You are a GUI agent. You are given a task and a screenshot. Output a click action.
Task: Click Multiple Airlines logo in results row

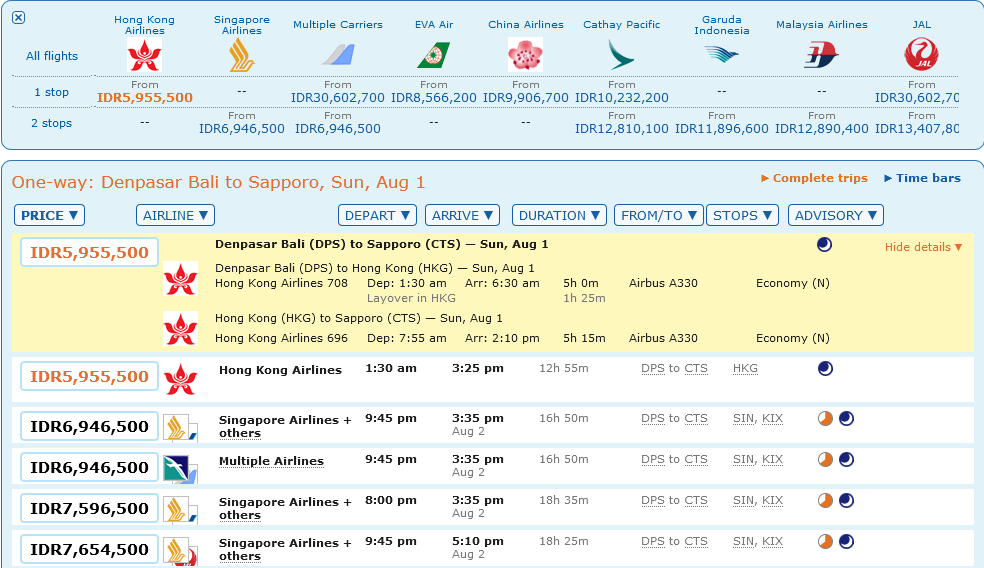[180, 469]
